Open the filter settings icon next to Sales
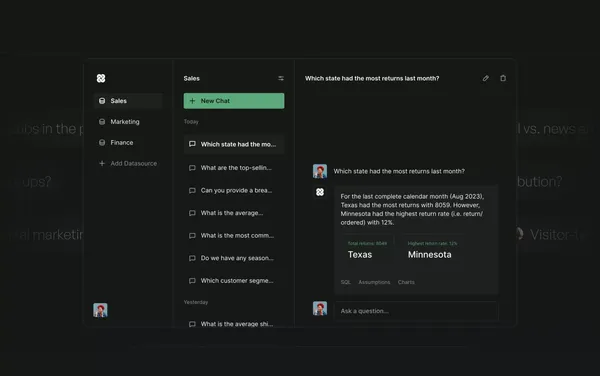 (x=281, y=78)
